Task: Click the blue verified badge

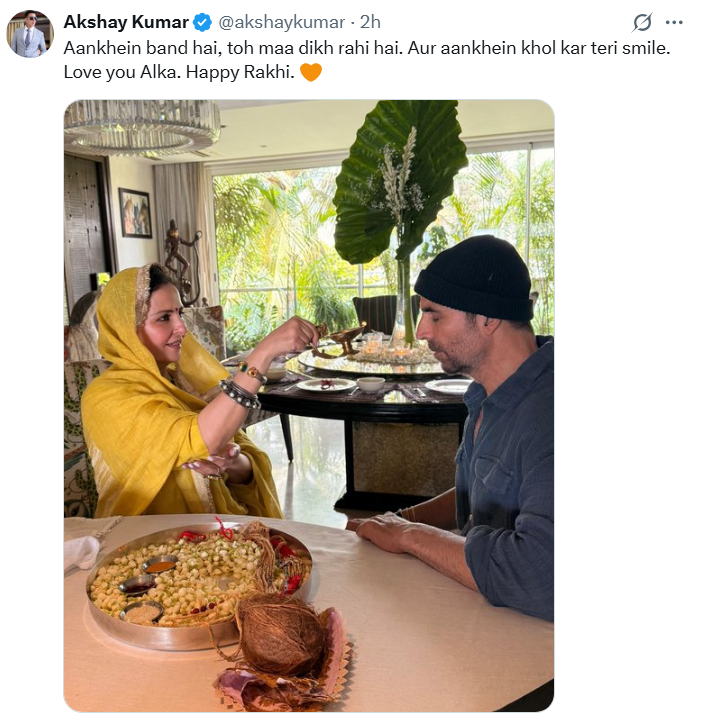Action: click(202, 22)
